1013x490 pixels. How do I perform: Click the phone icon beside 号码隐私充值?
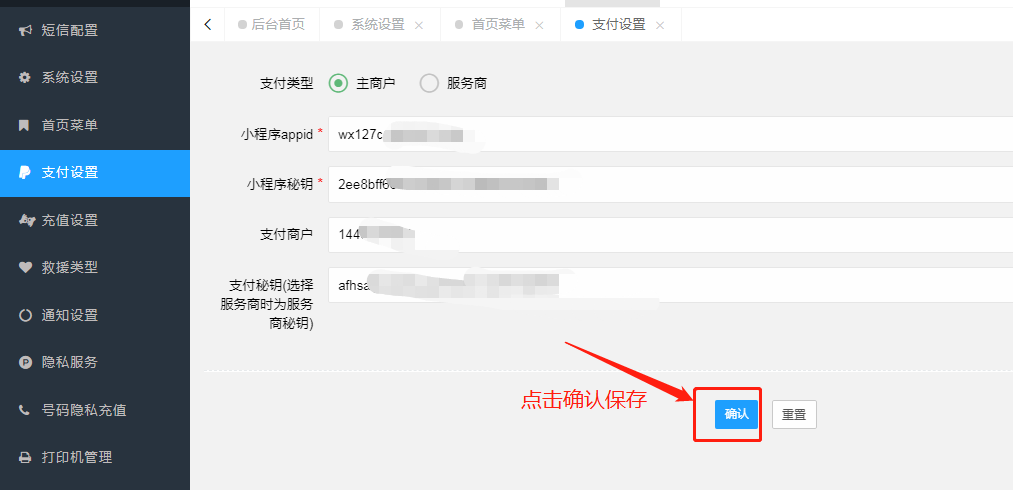pos(25,410)
